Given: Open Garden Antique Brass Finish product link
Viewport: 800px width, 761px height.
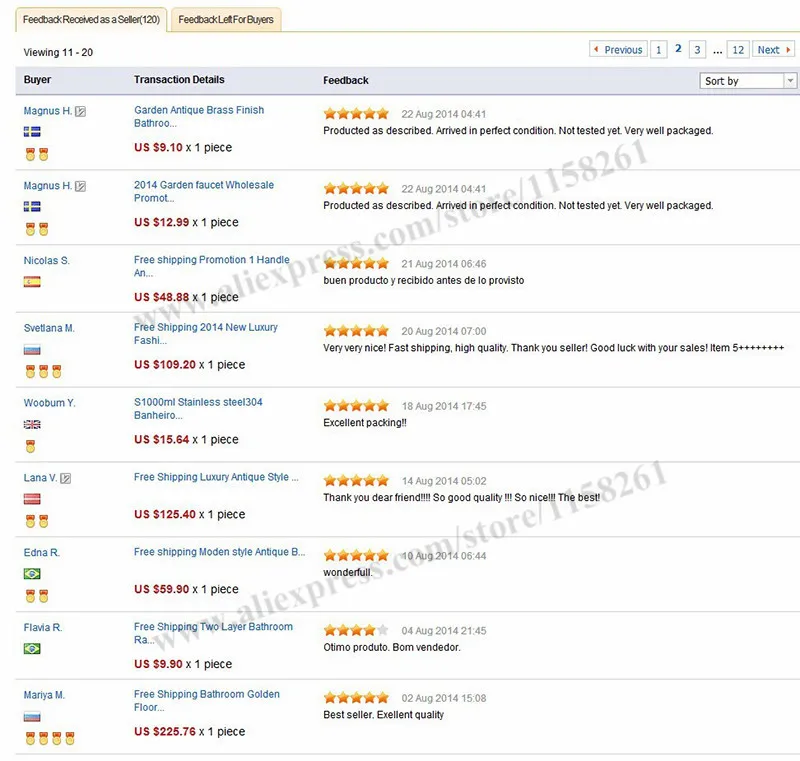Looking at the screenshot, I should point(199,116).
